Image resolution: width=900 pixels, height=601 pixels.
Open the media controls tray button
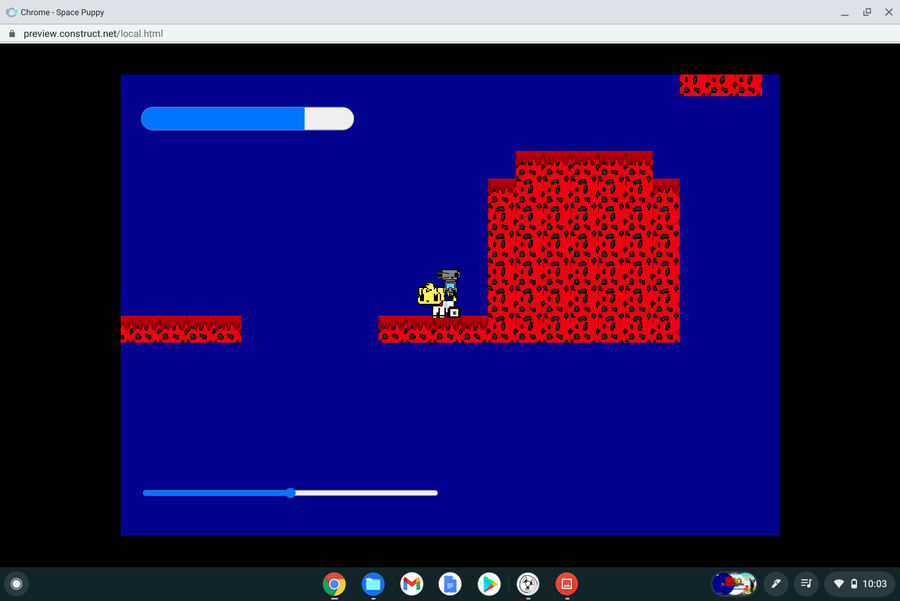tap(806, 584)
